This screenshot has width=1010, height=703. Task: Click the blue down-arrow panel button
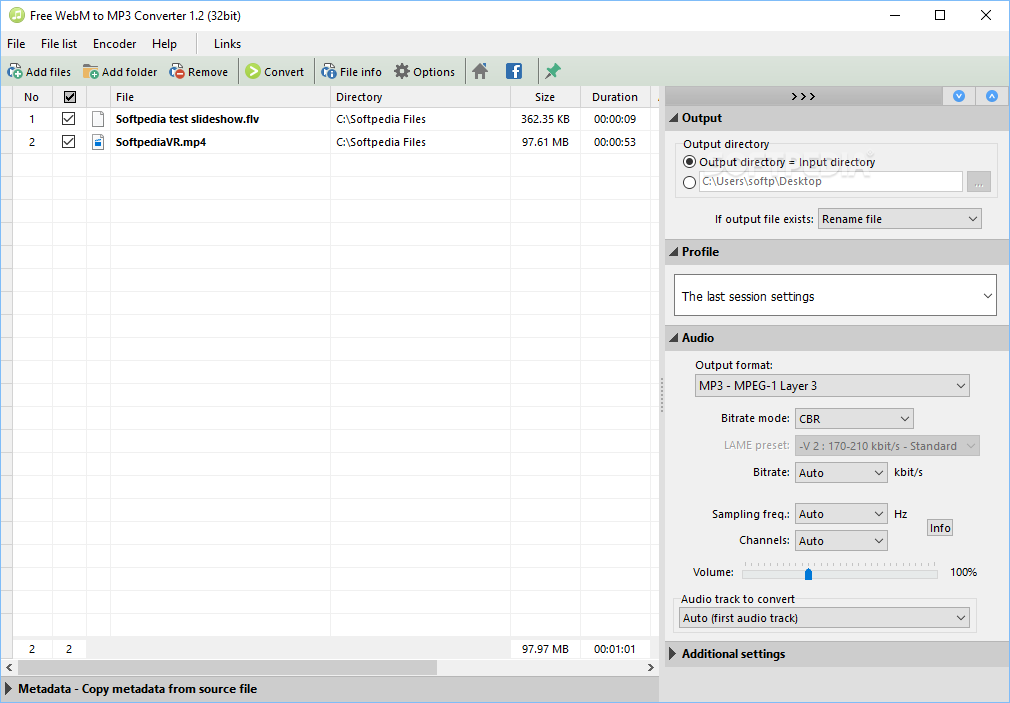[x=959, y=96]
